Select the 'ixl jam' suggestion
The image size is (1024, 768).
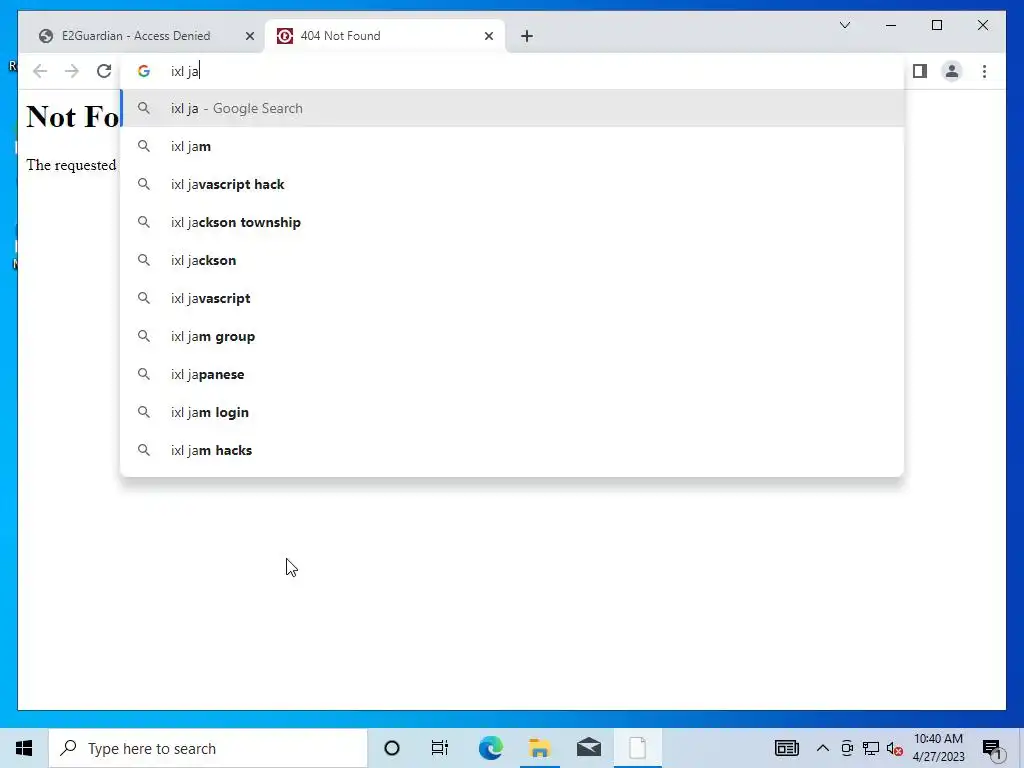(512, 146)
